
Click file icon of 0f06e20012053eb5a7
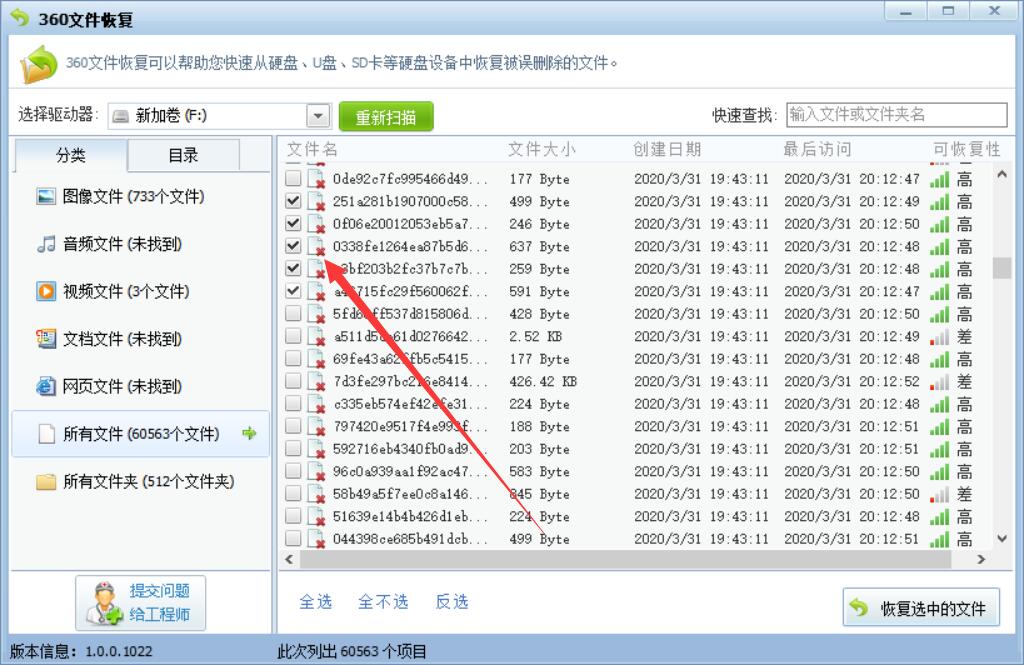coord(316,224)
